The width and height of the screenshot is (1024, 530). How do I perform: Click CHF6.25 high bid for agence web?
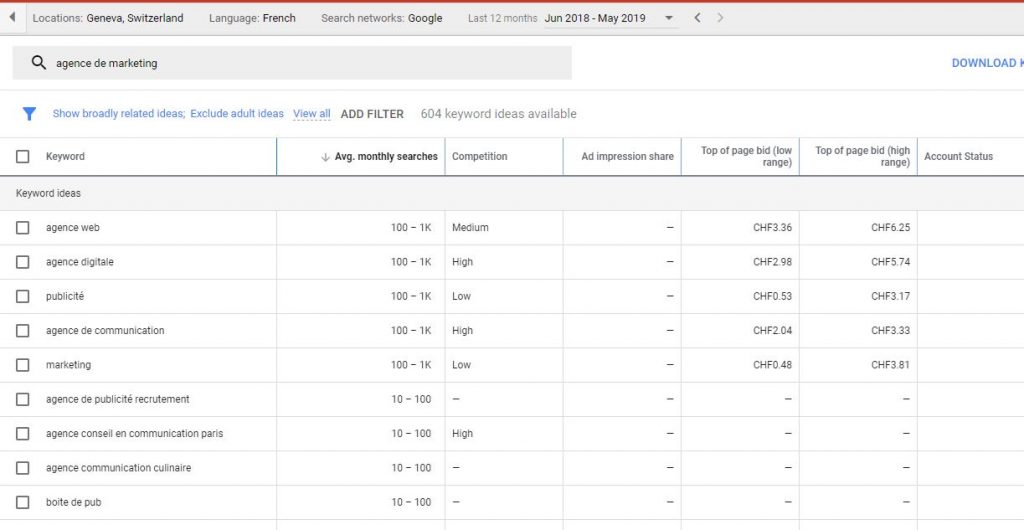click(x=890, y=228)
